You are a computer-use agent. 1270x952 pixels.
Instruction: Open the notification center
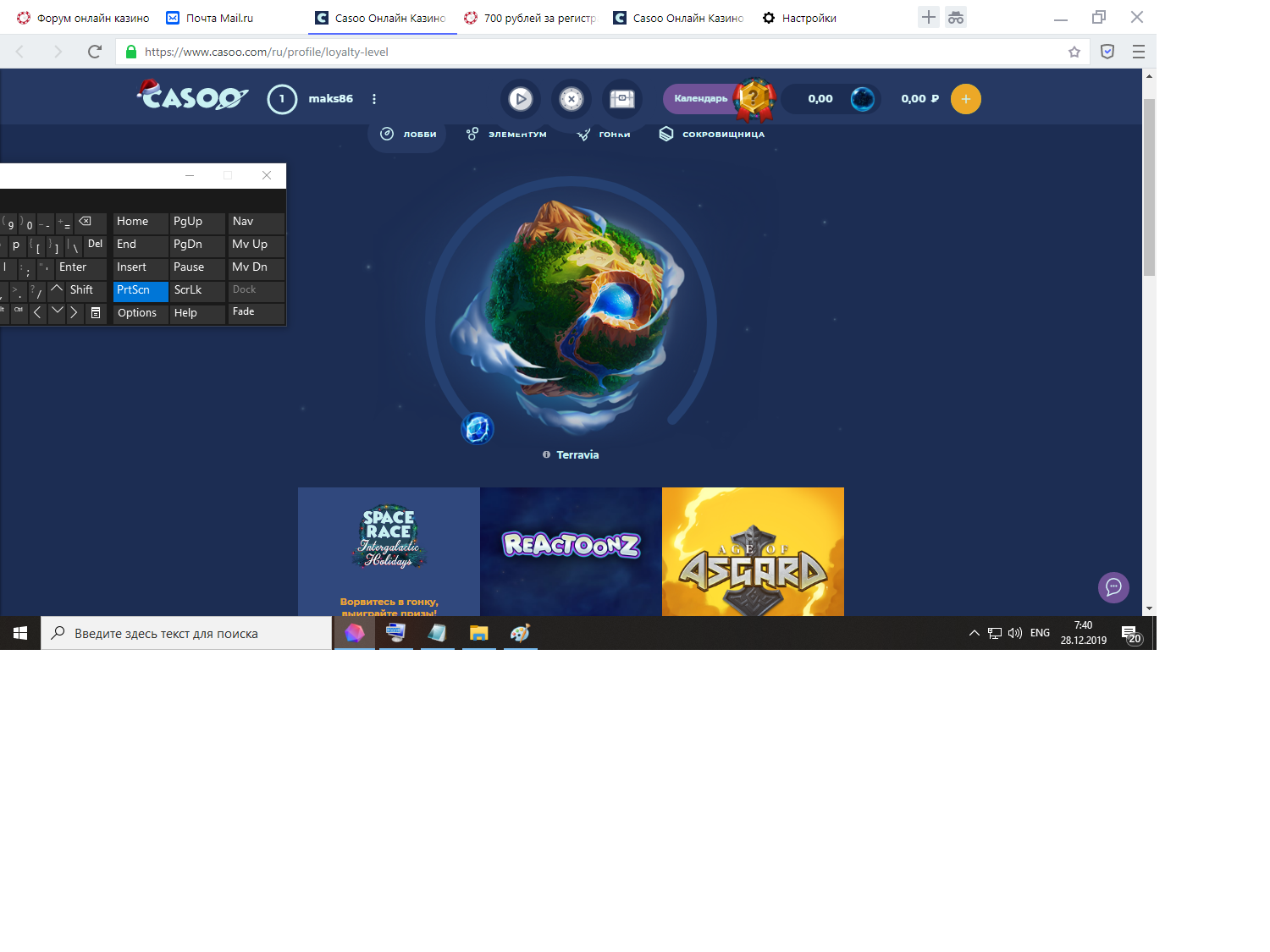click(x=1130, y=633)
